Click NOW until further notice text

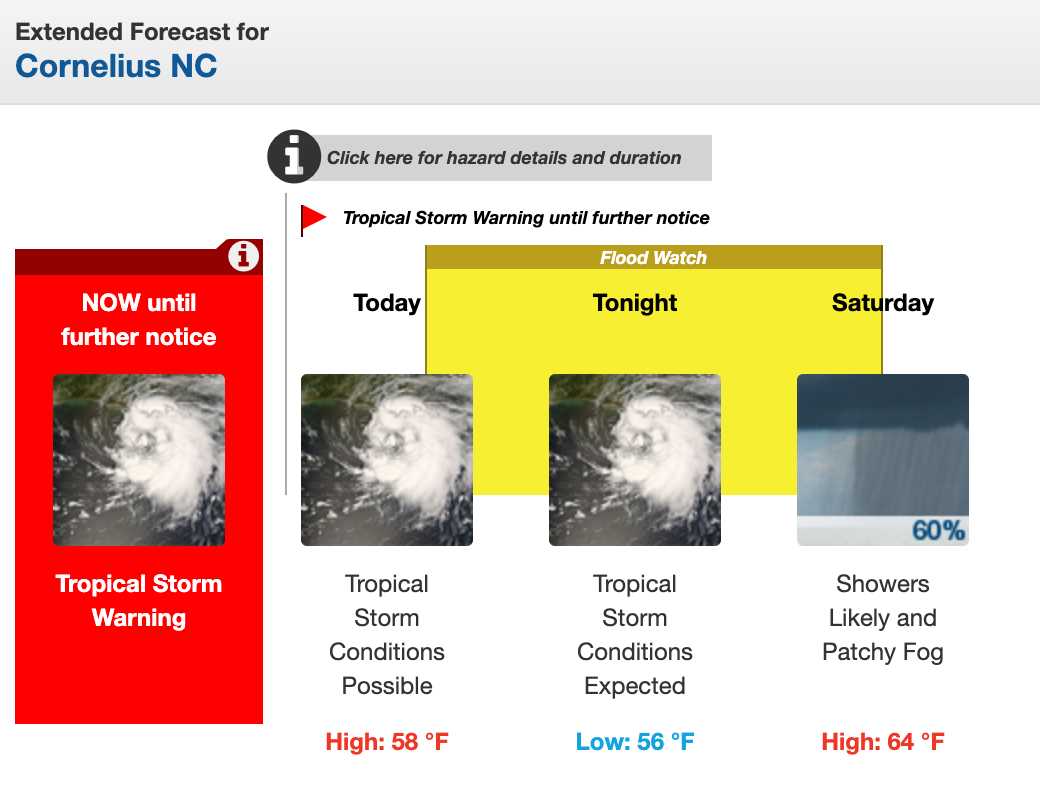click(139, 320)
